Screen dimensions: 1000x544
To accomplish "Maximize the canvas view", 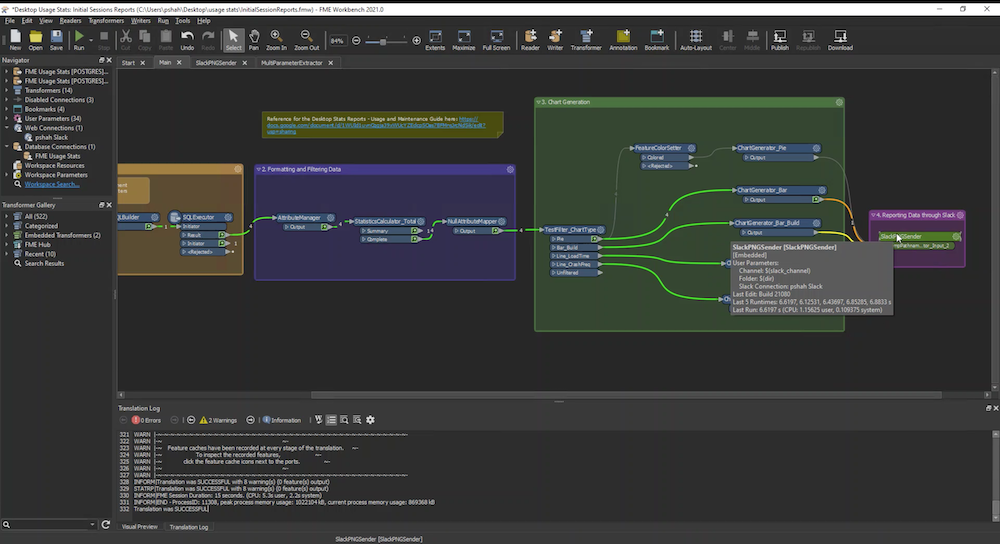I will [x=464, y=40].
